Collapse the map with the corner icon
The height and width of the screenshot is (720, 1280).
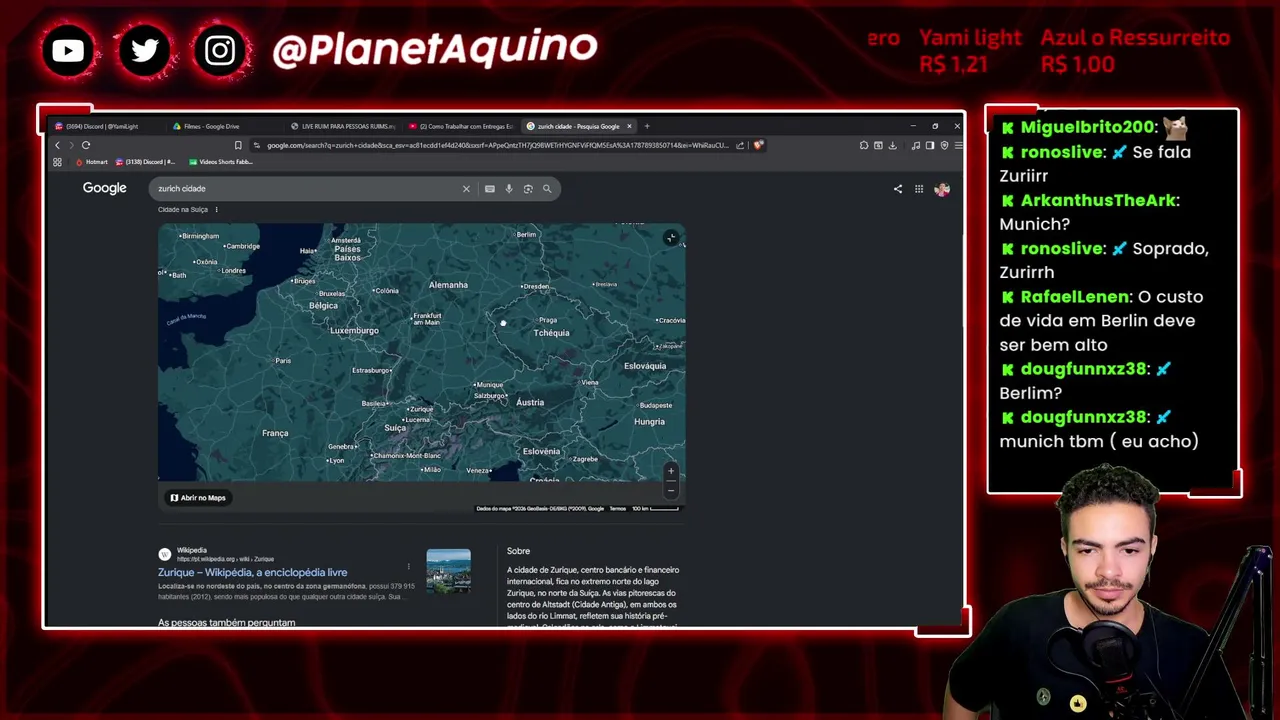(671, 238)
